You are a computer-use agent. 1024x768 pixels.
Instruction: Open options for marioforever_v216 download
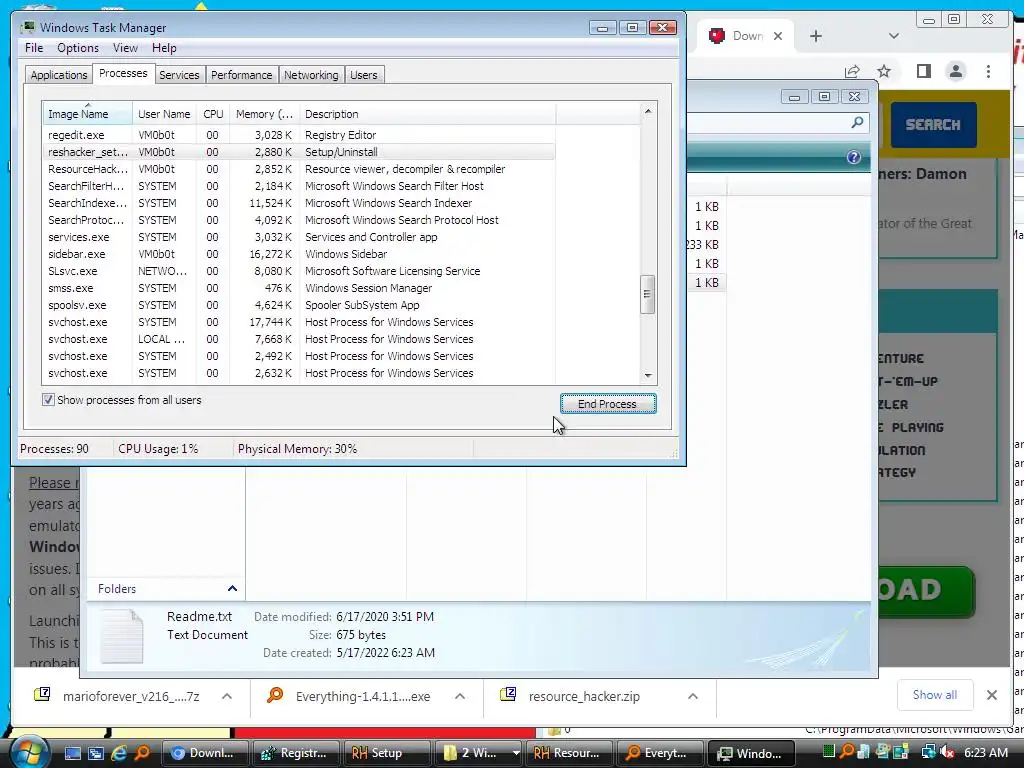[x=227, y=696]
